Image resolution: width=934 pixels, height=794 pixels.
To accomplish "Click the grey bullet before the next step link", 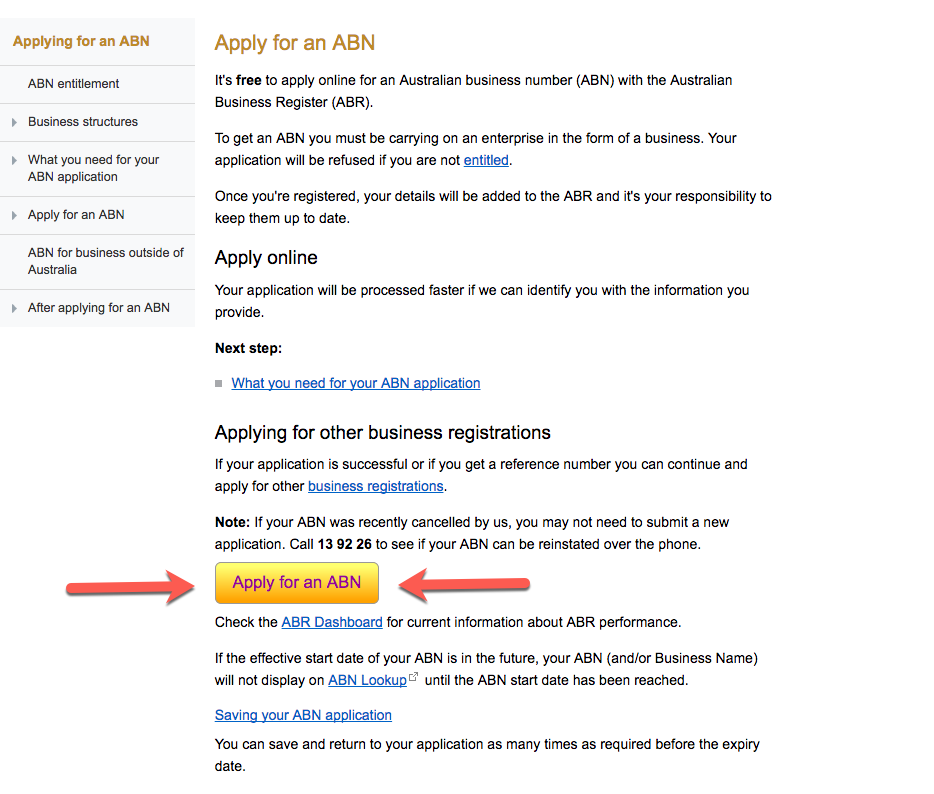I will tap(219, 384).
